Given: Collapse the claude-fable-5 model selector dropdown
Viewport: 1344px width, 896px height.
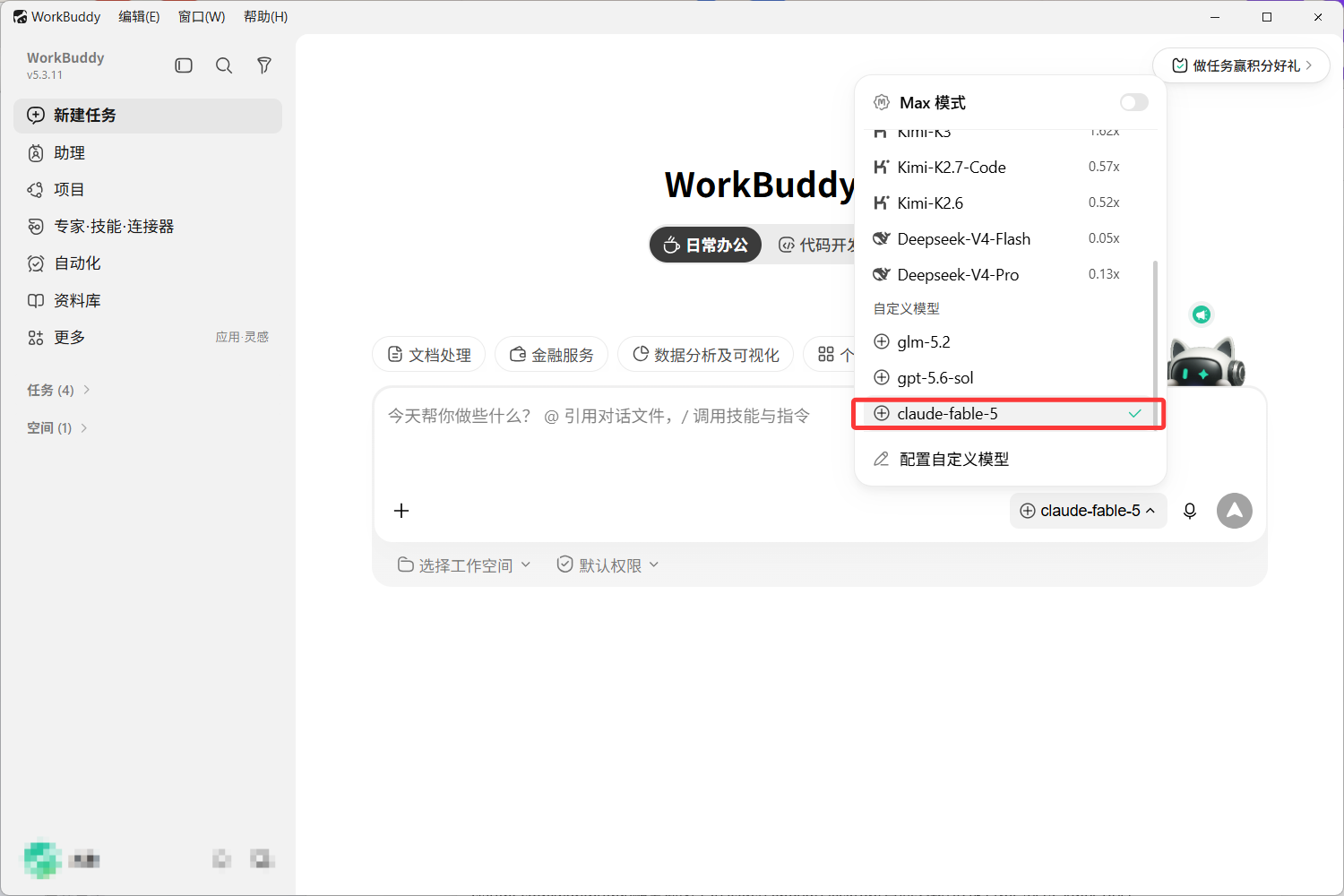Looking at the screenshot, I should coord(1088,511).
